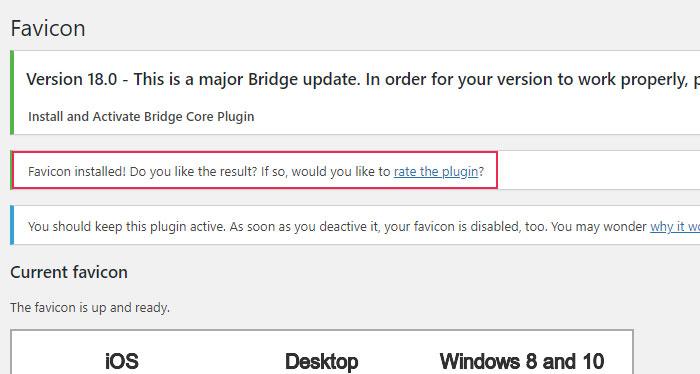
Task: Select the Desktop preview column heading
Action: (x=321, y=361)
